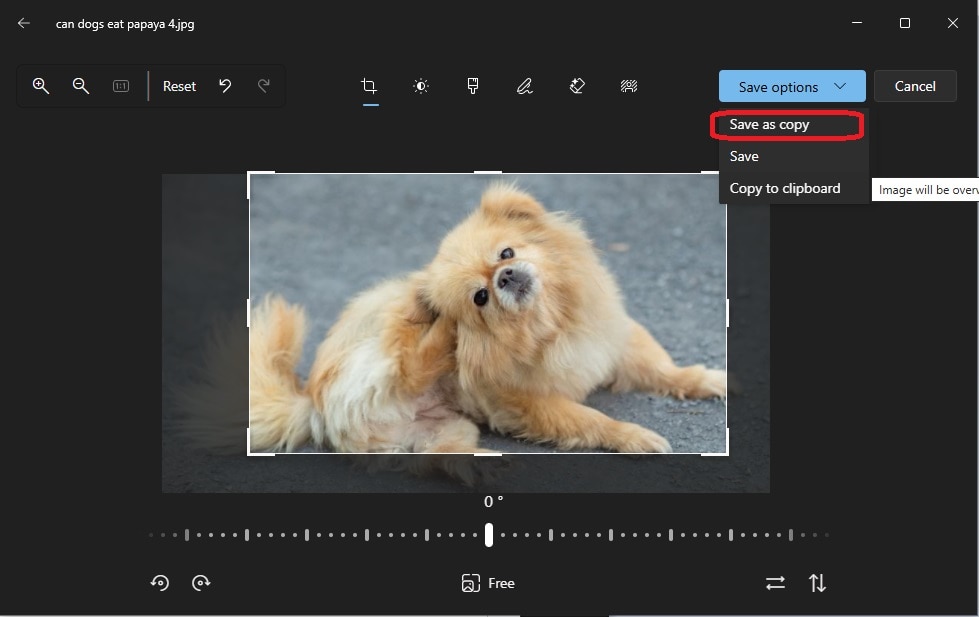
Task: Click the top-left crop corner handle
Action: [249, 174]
